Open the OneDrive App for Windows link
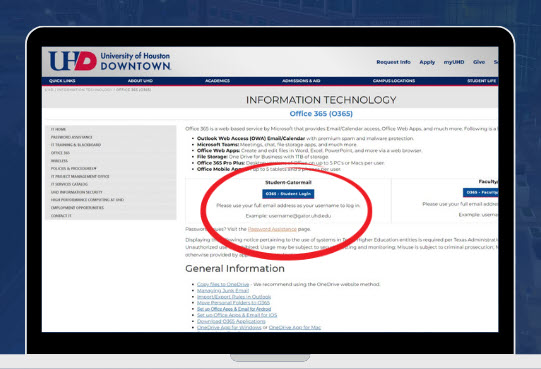The width and height of the screenshot is (541, 369). pos(229,328)
